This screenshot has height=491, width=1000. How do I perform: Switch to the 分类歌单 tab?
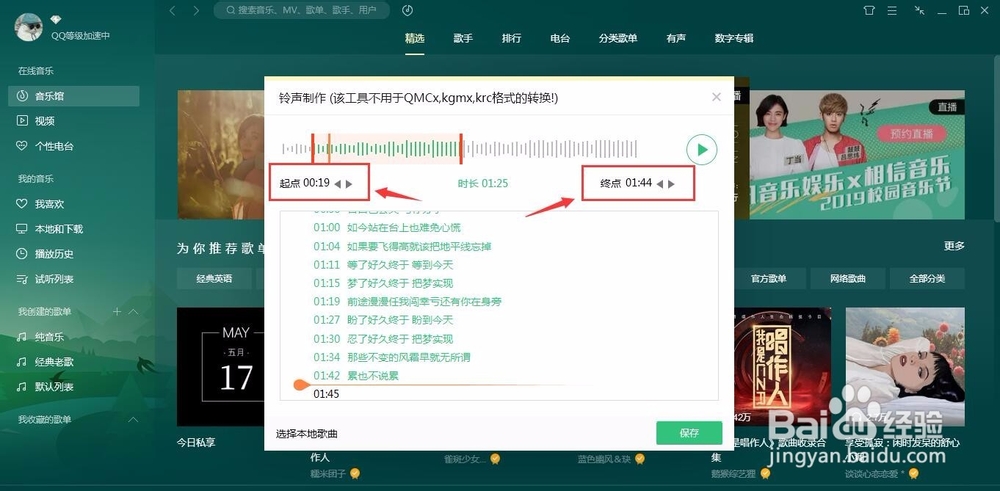(618, 38)
